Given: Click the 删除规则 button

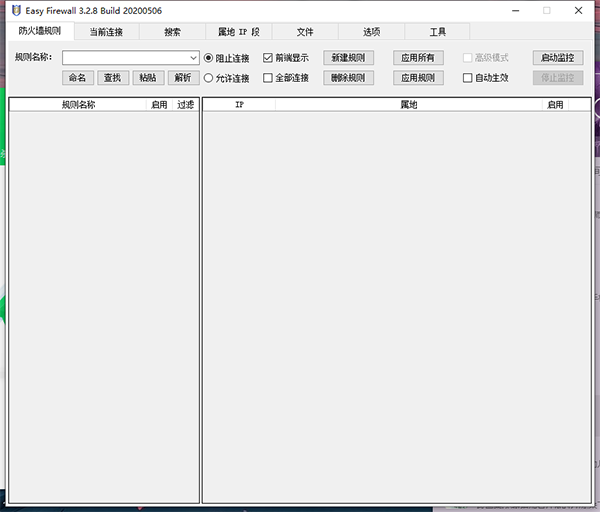Looking at the screenshot, I should tap(348, 78).
